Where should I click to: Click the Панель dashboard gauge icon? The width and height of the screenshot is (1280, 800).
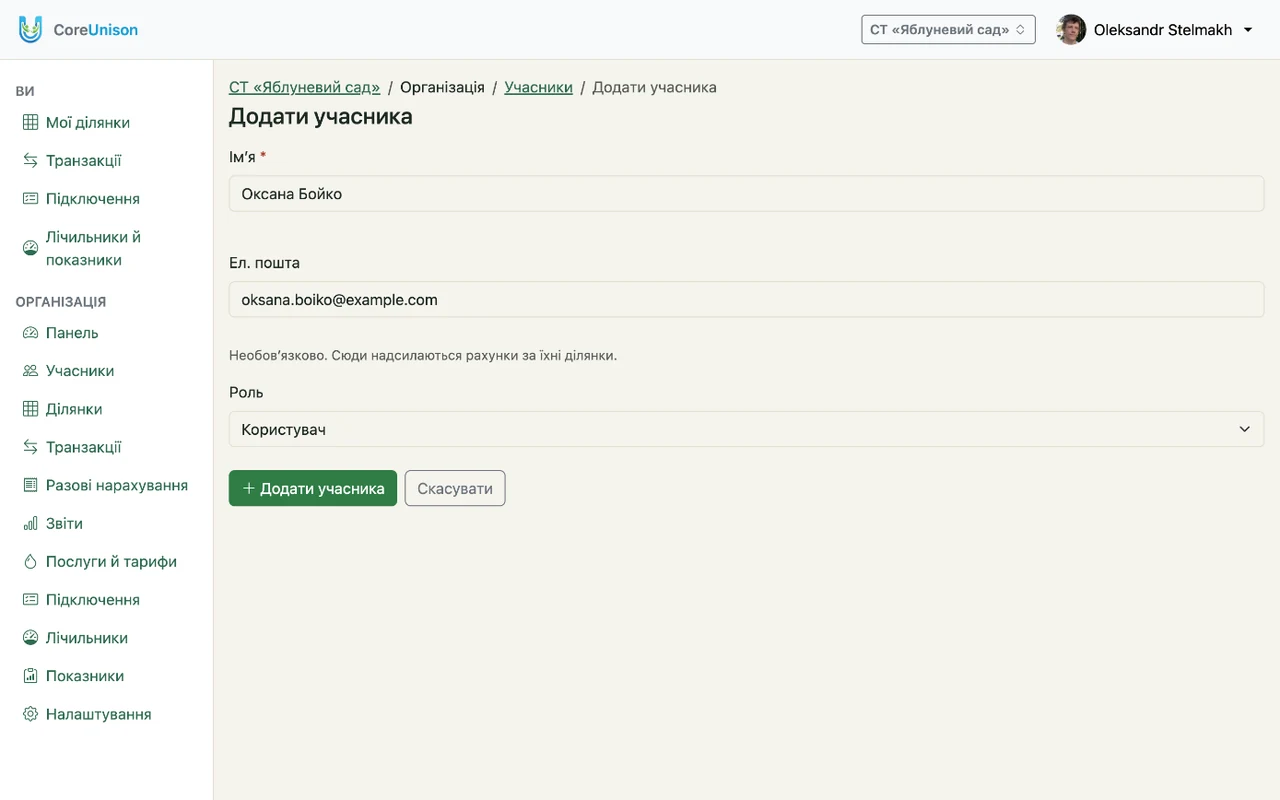30,333
